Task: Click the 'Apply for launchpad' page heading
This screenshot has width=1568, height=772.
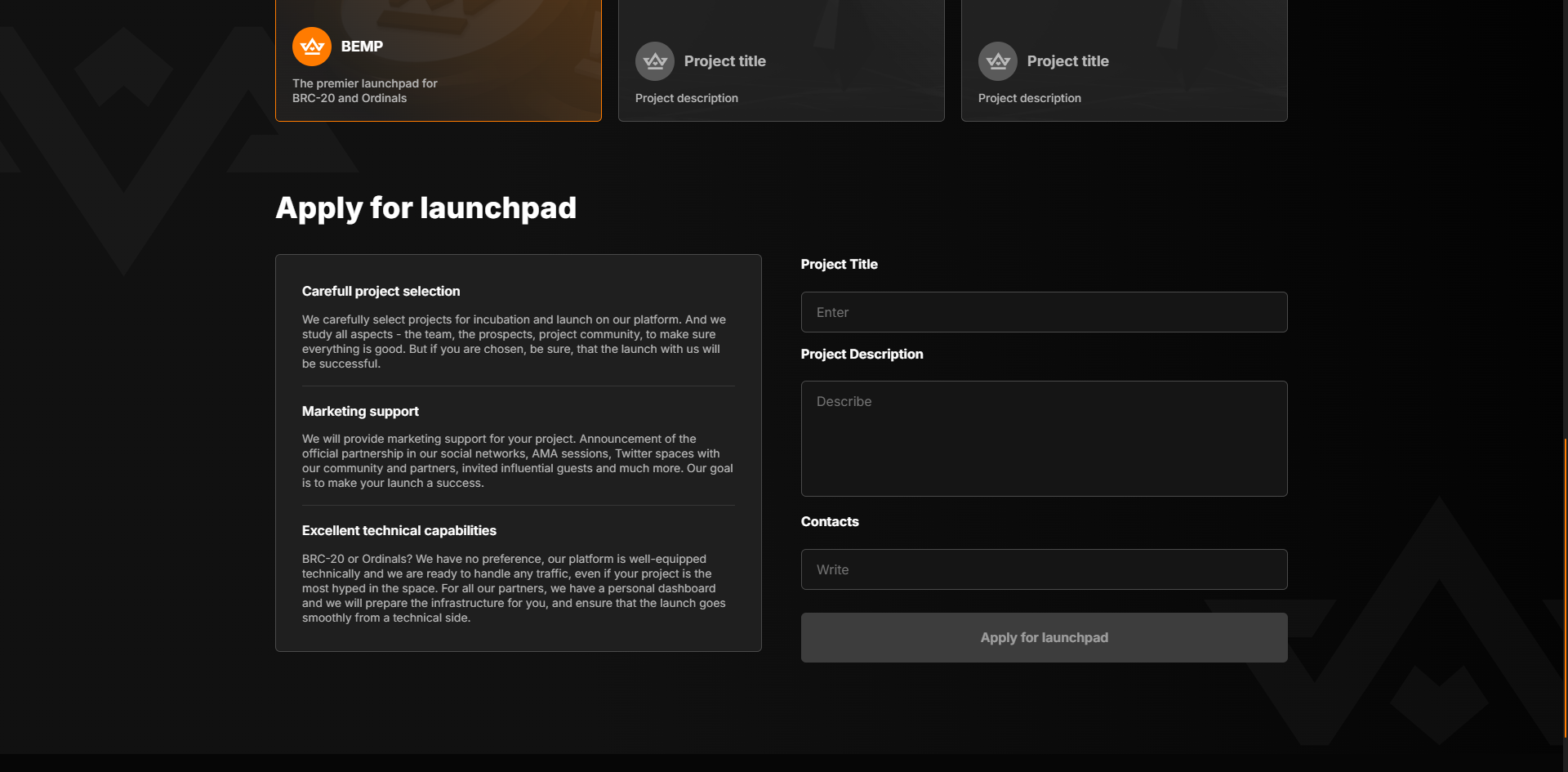Action: pos(426,208)
